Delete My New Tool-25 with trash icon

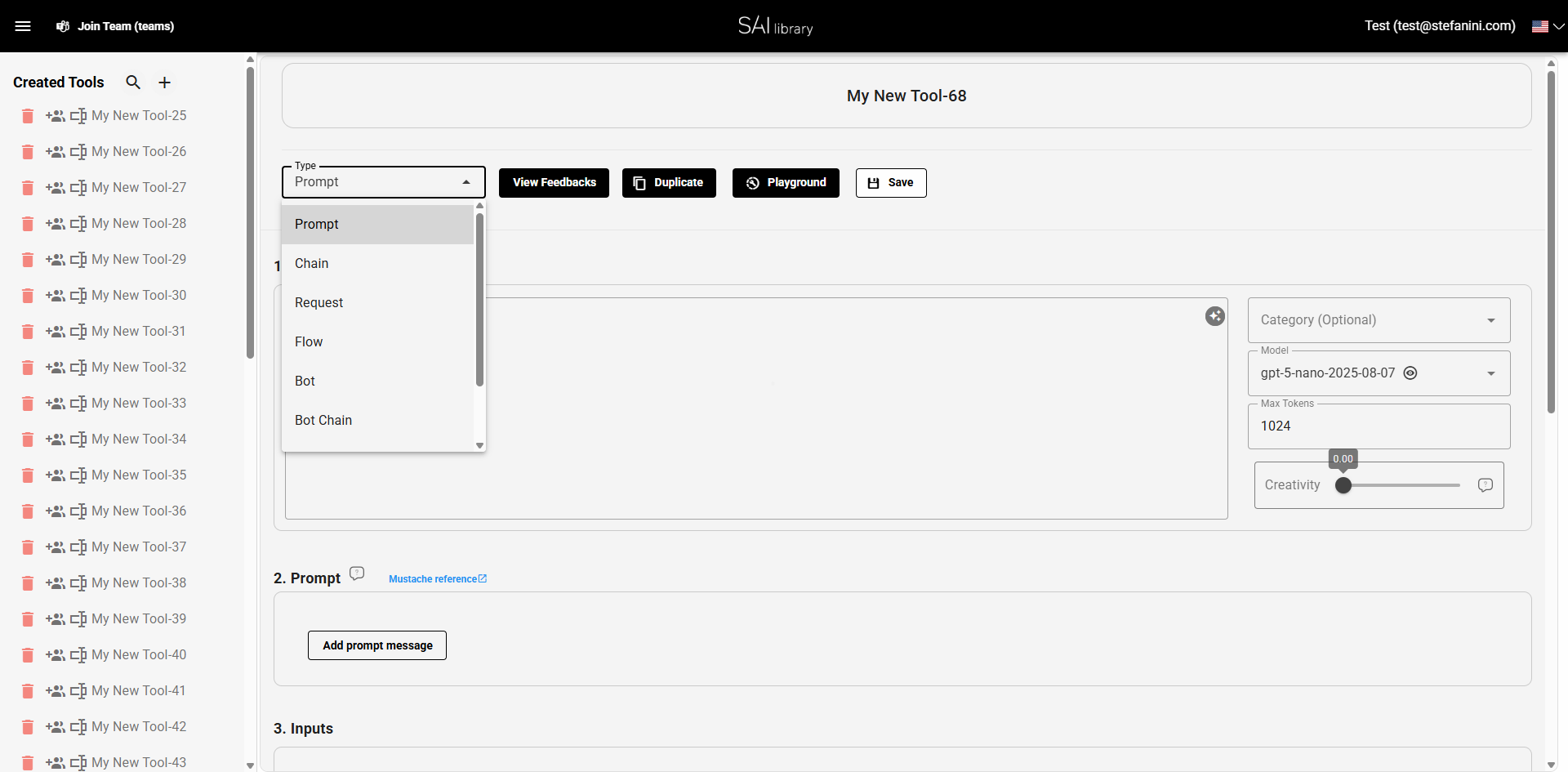(x=27, y=116)
